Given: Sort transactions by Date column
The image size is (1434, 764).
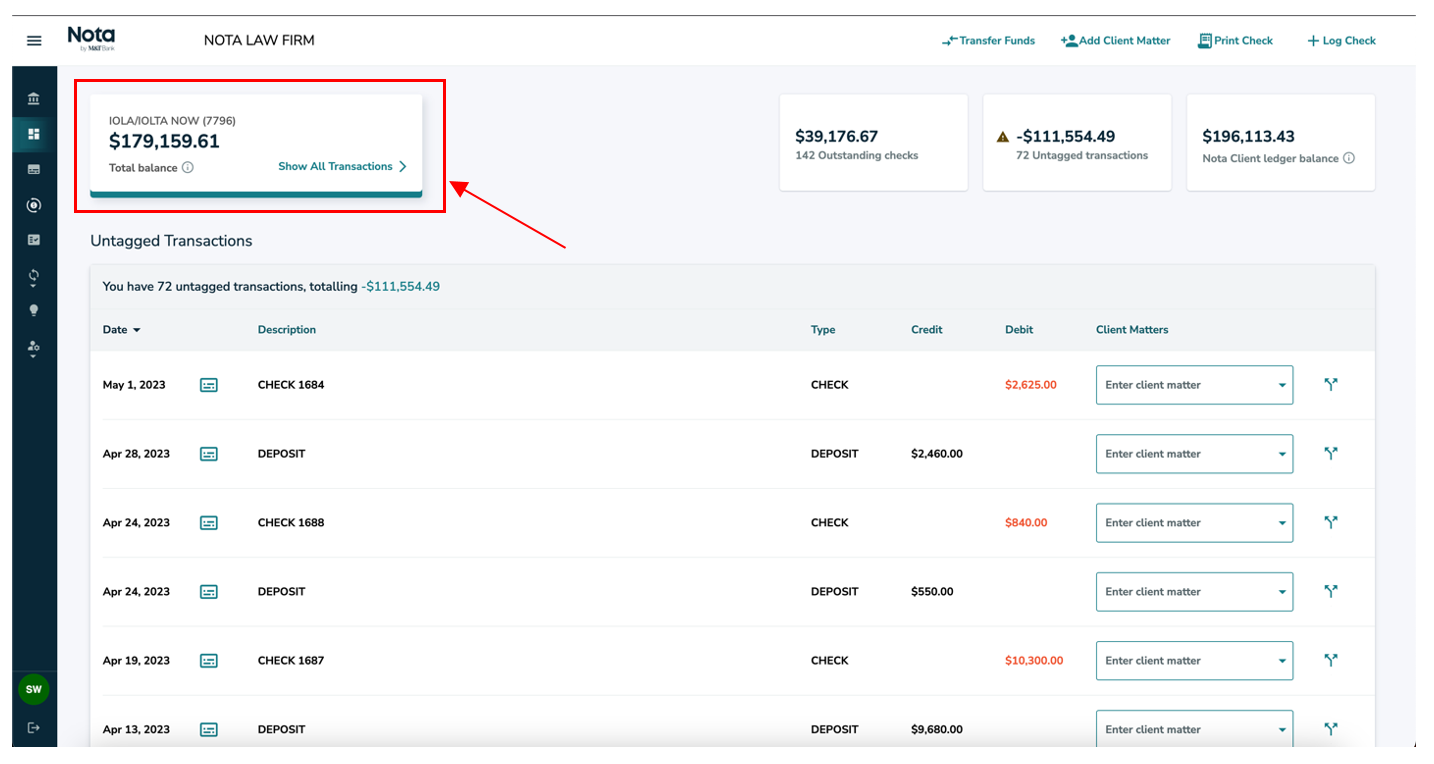Looking at the screenshot, I should click(121, 330).
